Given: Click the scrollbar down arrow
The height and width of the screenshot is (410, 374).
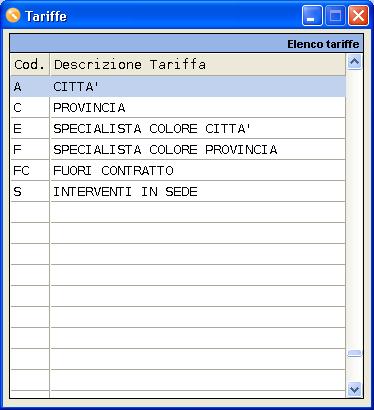Looking at the screenshot, I should (354, 389).
